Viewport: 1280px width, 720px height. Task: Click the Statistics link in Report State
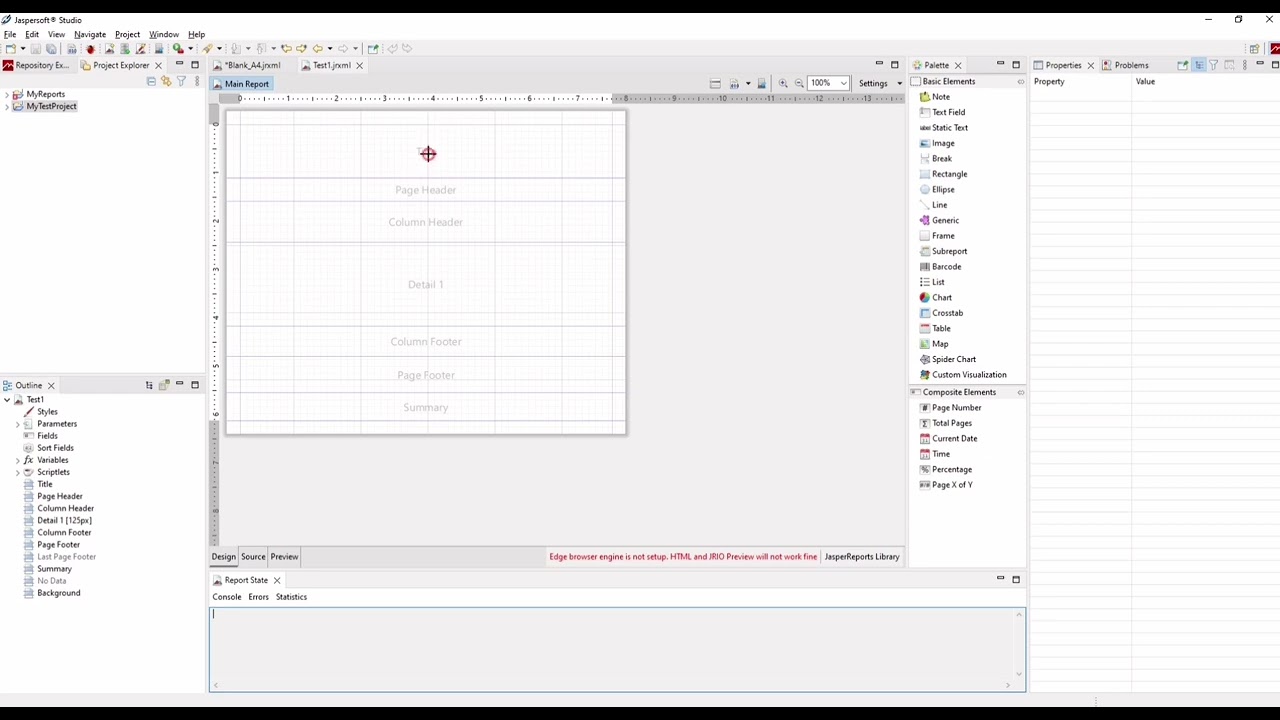[x=291, y=597]
